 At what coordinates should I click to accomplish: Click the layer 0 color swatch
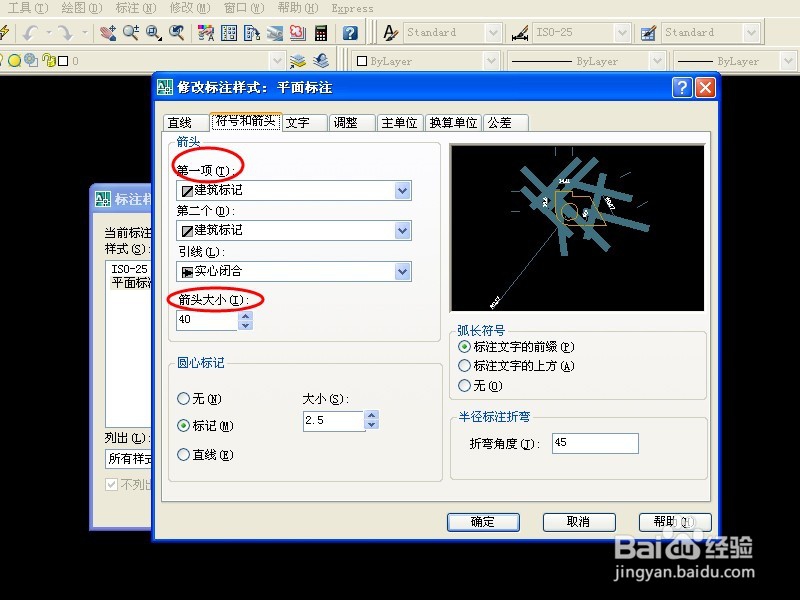point(63,61)
